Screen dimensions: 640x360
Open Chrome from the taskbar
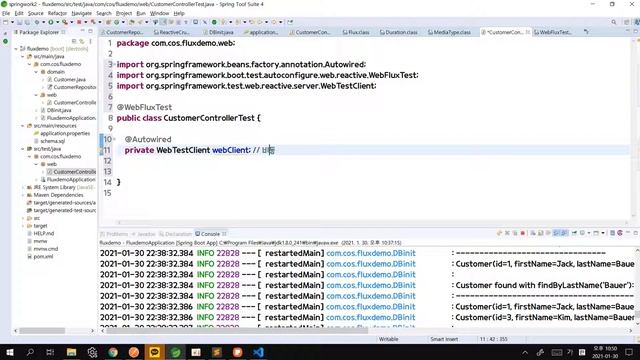coord(113,352)
